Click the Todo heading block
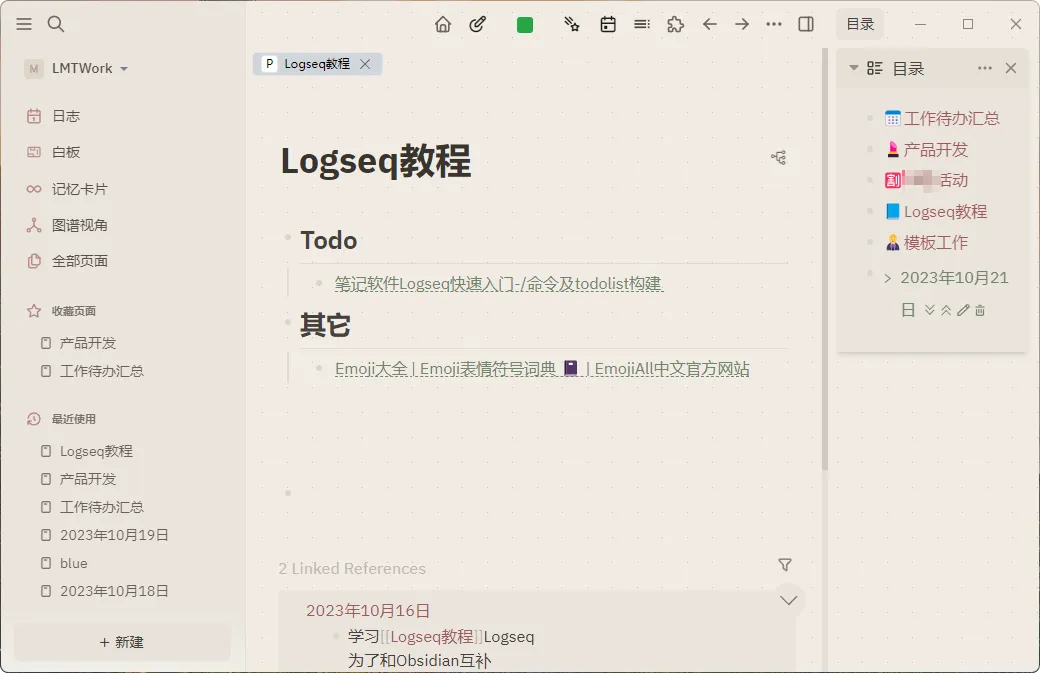Image resolution: width=1040 pixels, height=673 pixels. [329, 240]
